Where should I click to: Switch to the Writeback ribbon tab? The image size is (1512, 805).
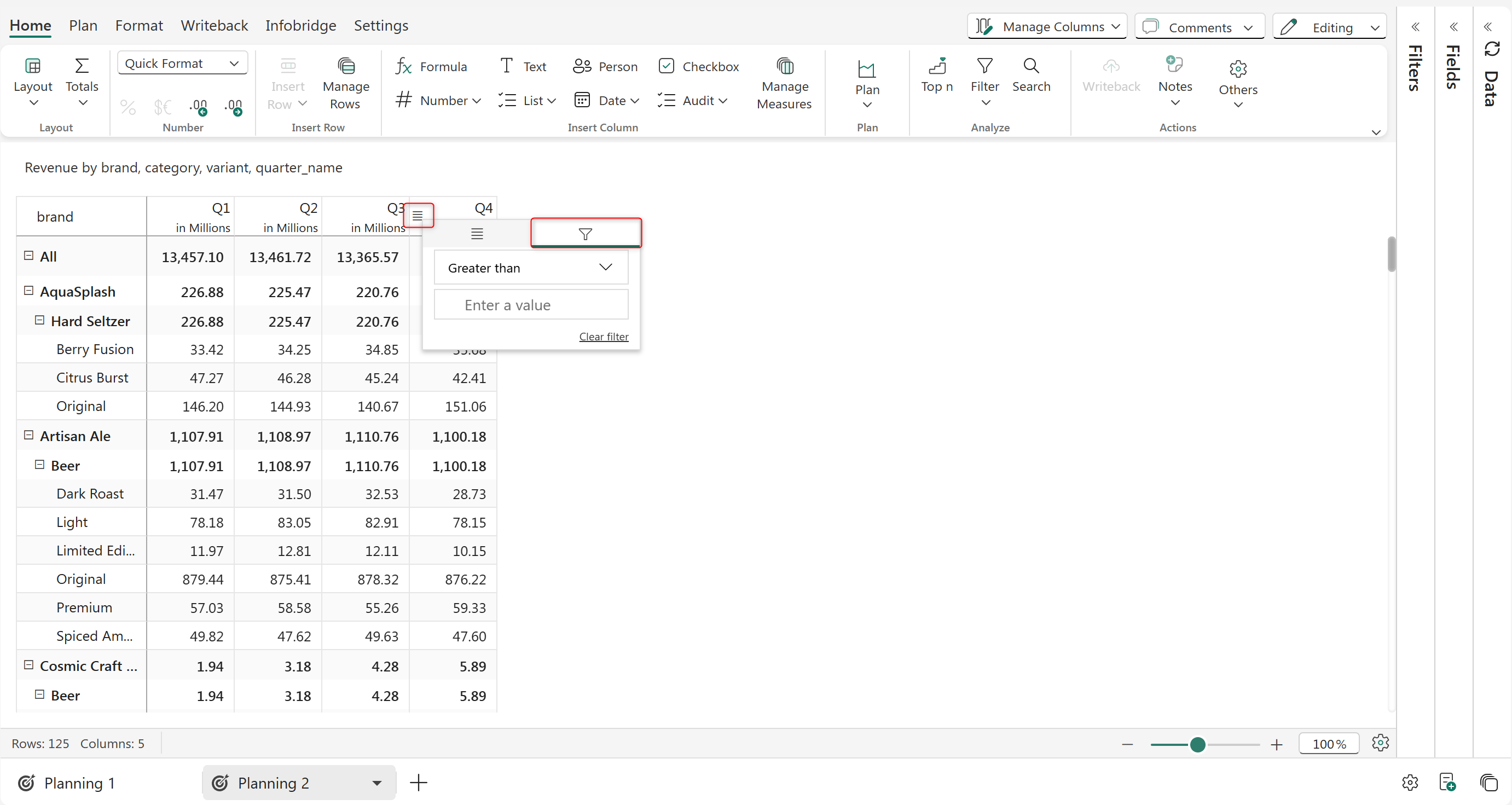[x=214, y=25]
